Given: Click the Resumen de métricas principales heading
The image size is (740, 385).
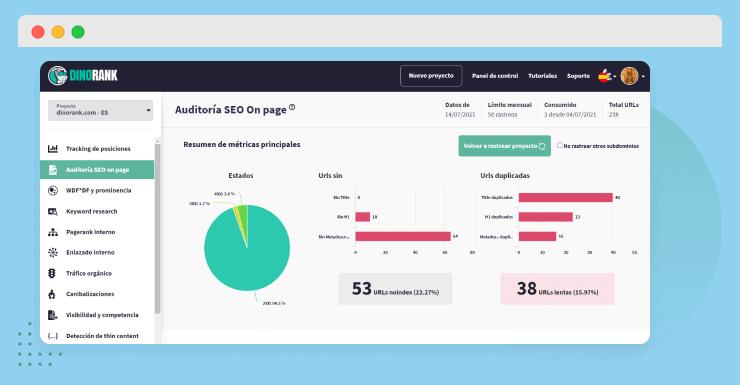Looking at the screenshot, I should pyautogui.click(x=242, y=144).
